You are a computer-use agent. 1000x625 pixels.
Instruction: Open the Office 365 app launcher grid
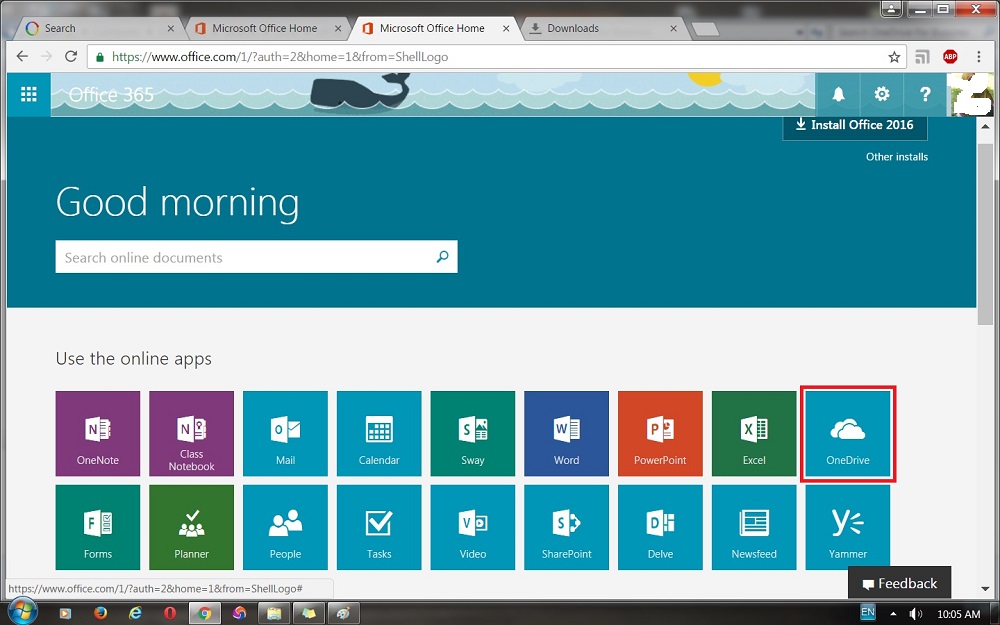28,95
